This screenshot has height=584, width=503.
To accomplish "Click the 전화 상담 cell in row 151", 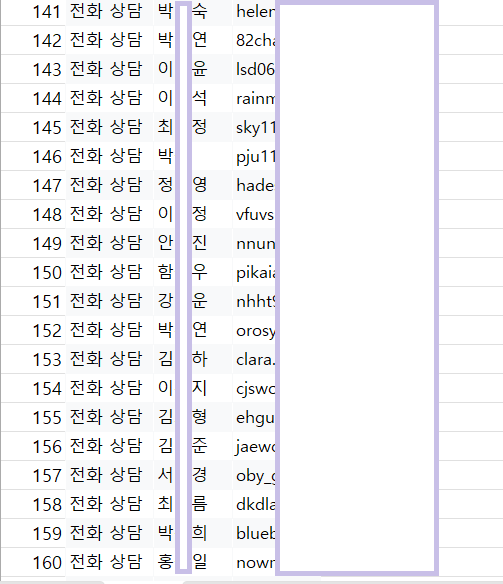I will 109,301.
